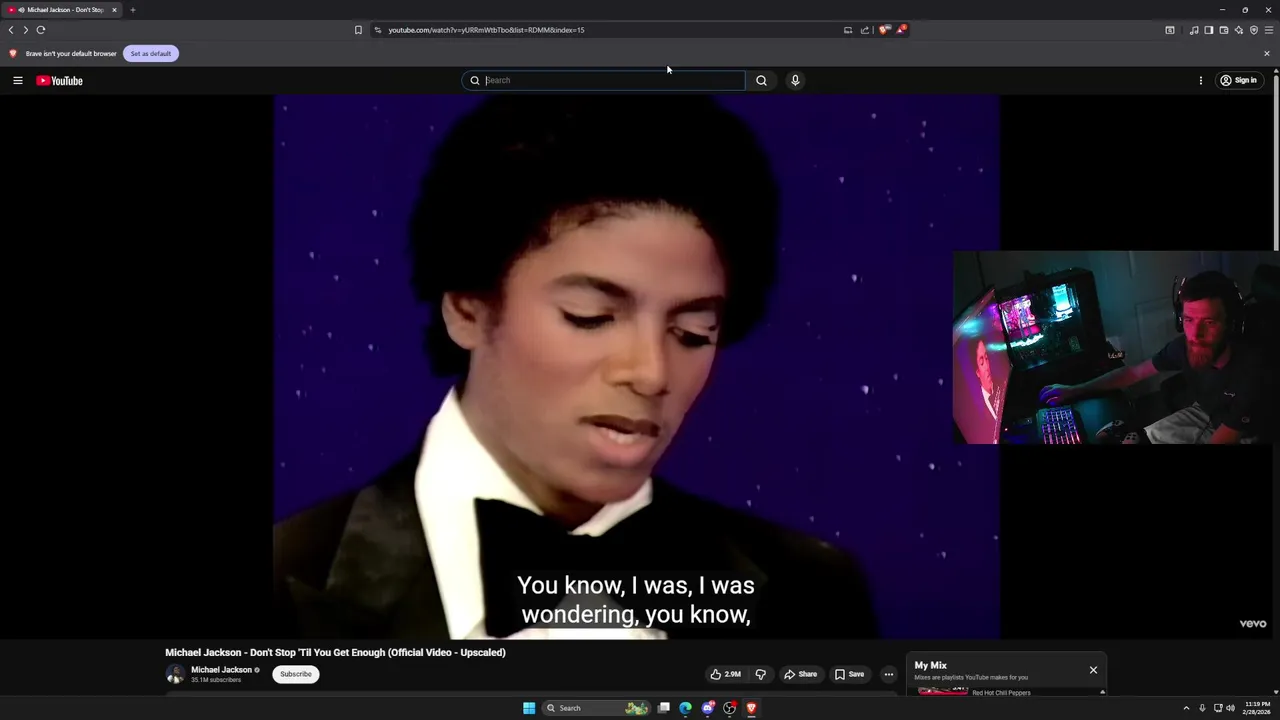Close the My Mix playlist panel
The height and width of the screenshot is (720, 1280).
pyautogui.click(x=1093, y=670)
